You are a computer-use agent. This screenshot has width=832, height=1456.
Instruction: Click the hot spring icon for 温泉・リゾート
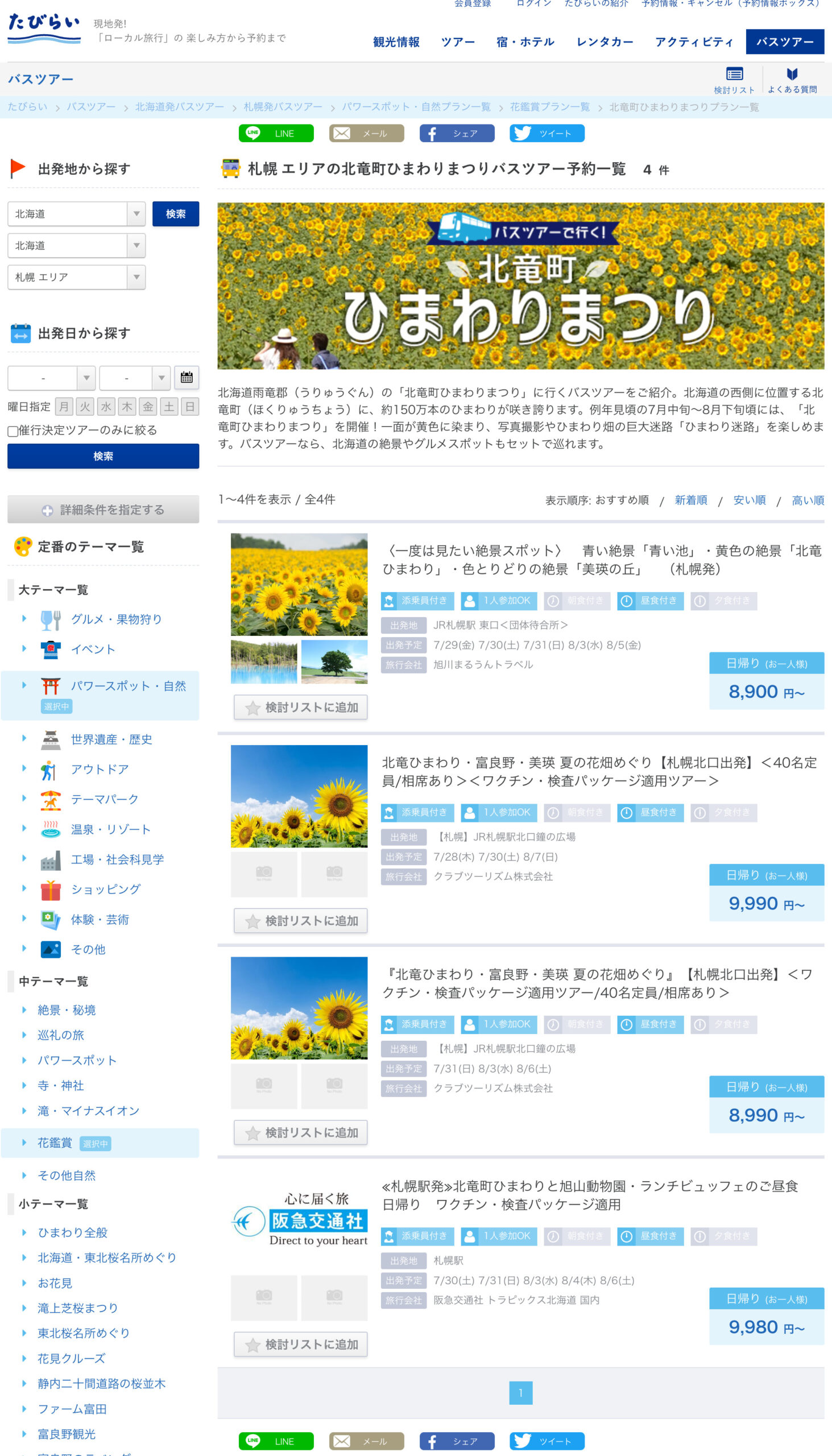coord(51,830)
